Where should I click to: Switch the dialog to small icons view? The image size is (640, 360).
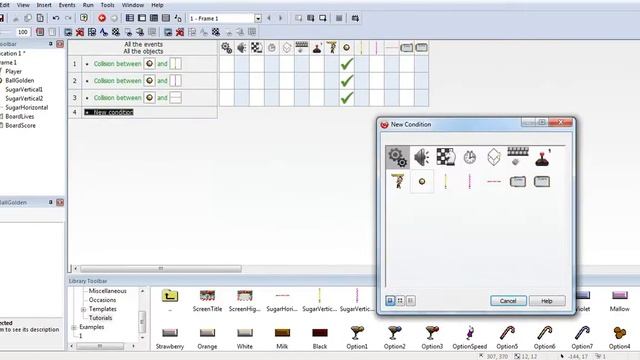[x=400, y=301]
